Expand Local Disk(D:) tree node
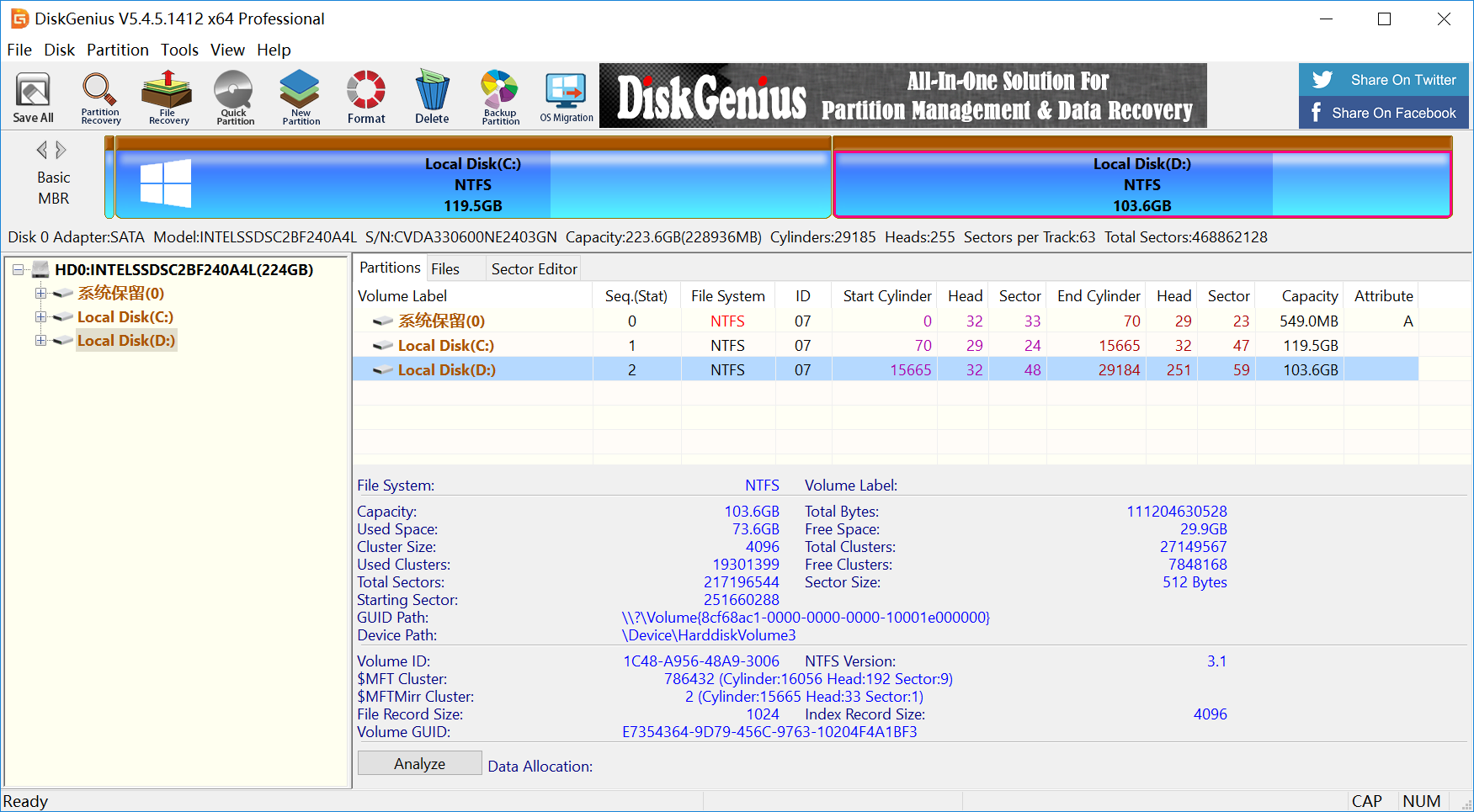 click(40, 340)
